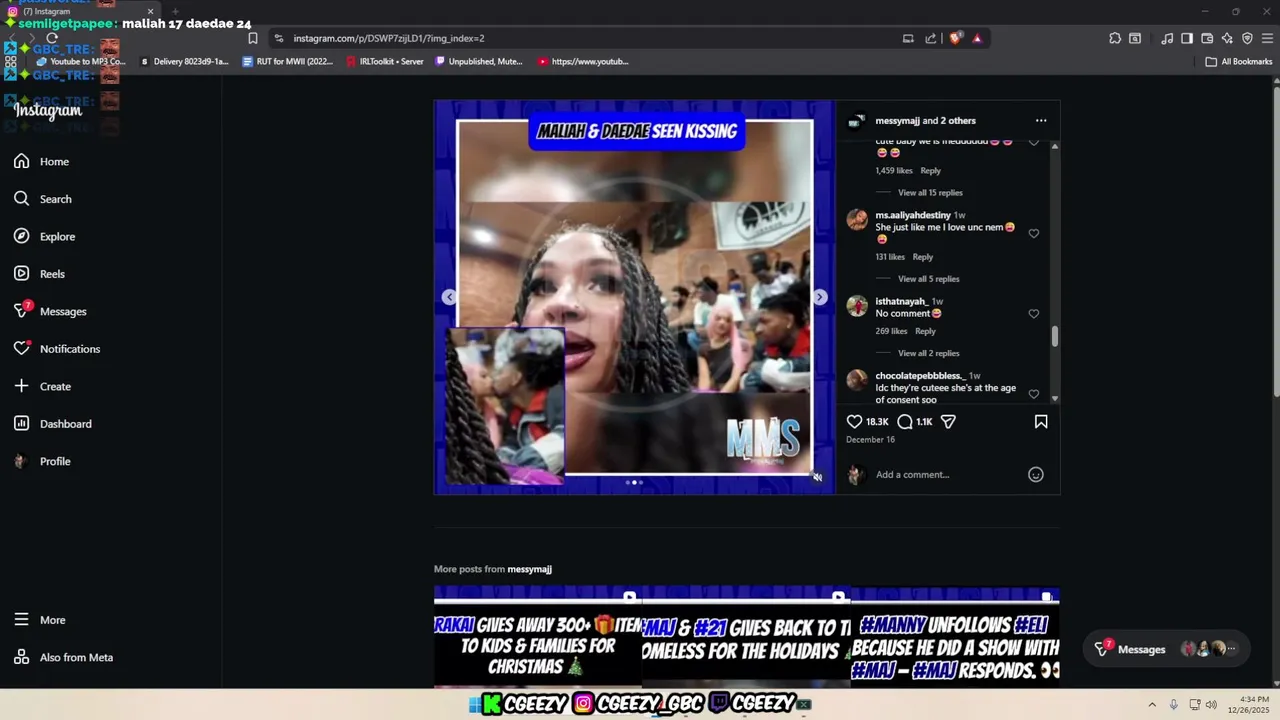Screen dimensions: 1280x720
Task: Open ms.aaliyahdestiny username link
Action: 913,215
